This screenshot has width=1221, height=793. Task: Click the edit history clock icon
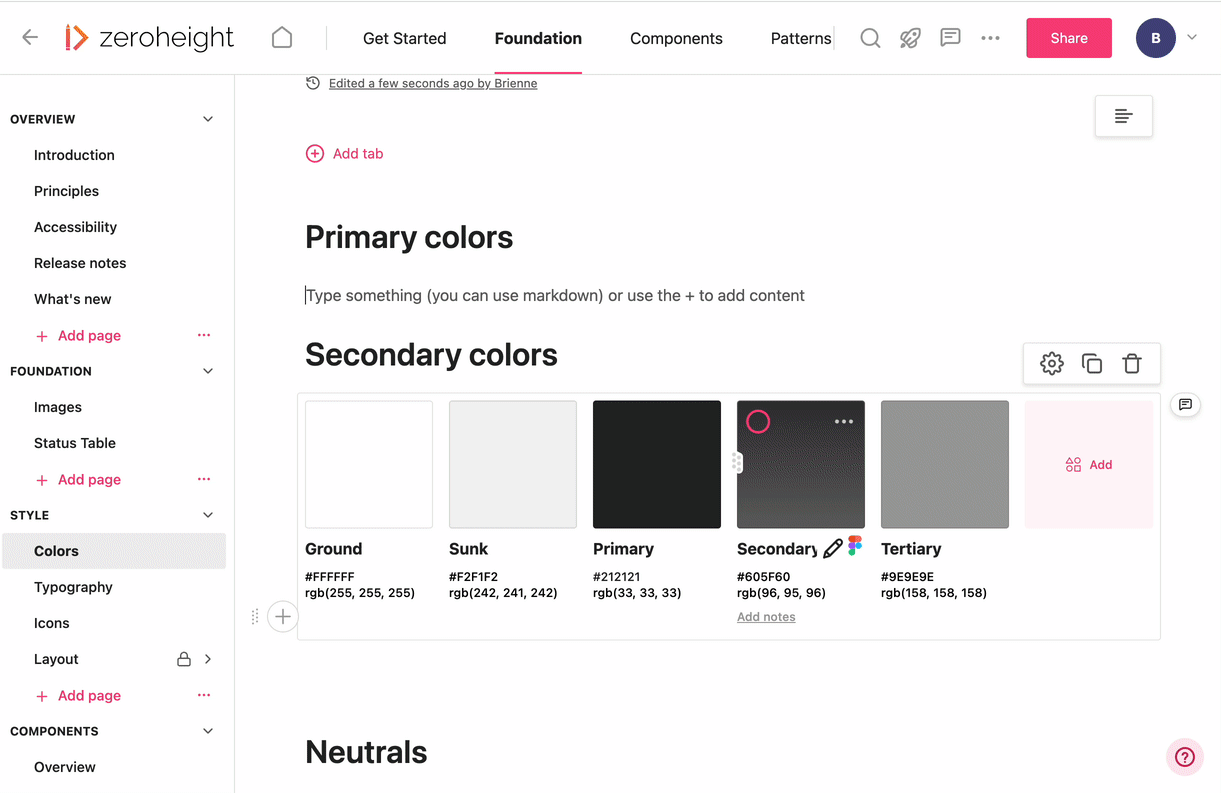313,83
